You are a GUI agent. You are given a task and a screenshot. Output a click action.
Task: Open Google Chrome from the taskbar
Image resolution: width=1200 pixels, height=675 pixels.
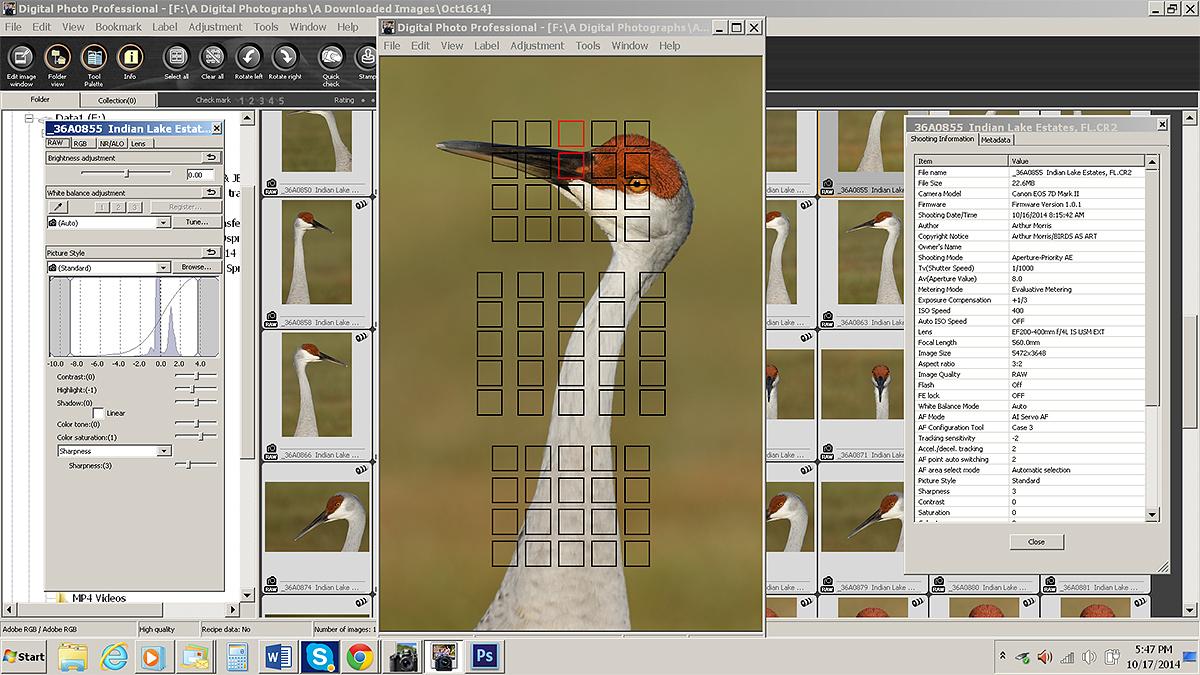(360, 656)
